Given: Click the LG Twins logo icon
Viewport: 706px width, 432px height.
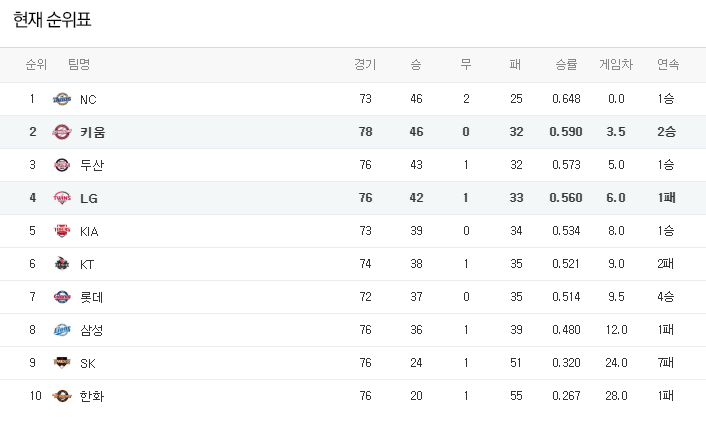Looking at the screenshot, I should coord(62,198).
